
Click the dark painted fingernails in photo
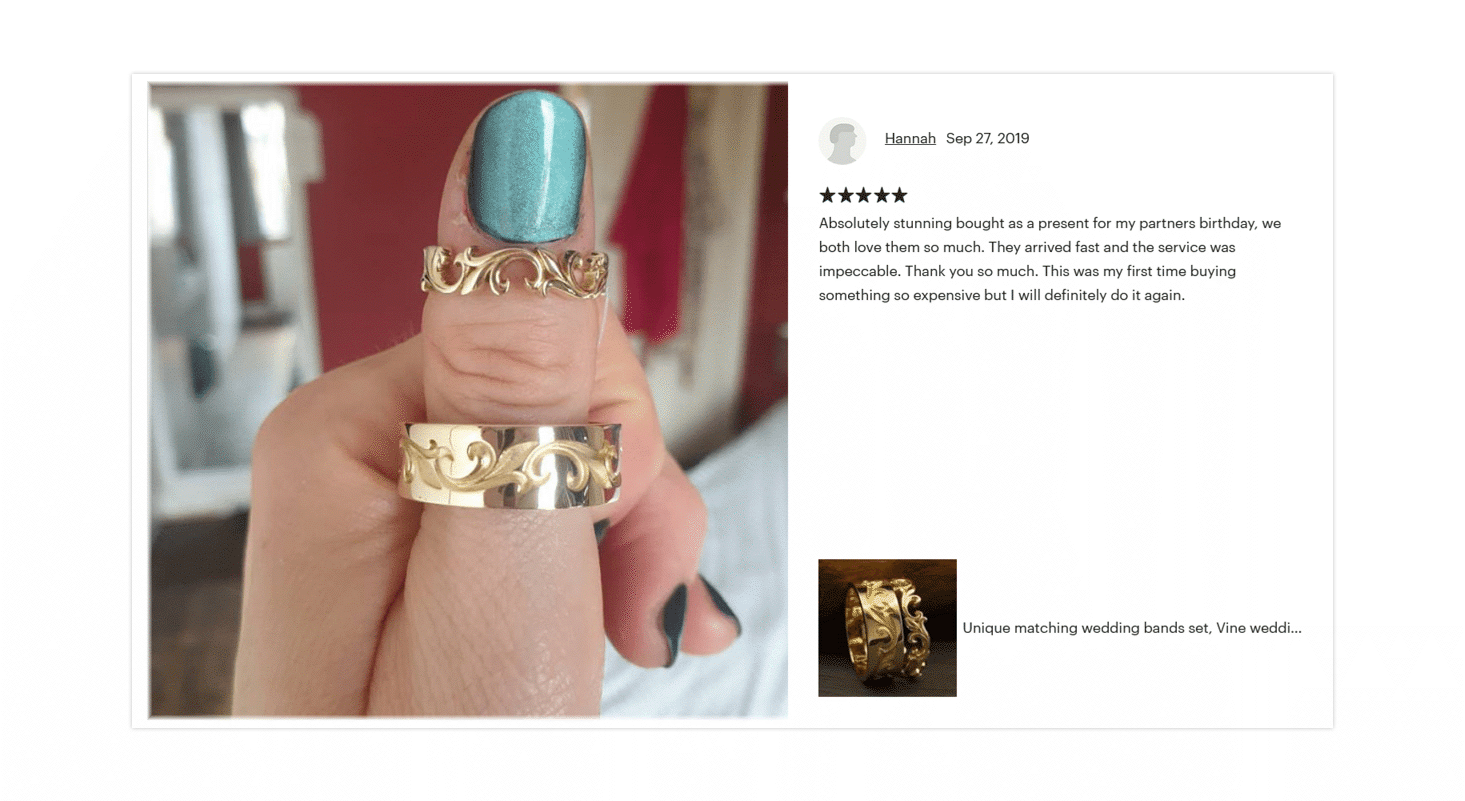pos(700,617)
